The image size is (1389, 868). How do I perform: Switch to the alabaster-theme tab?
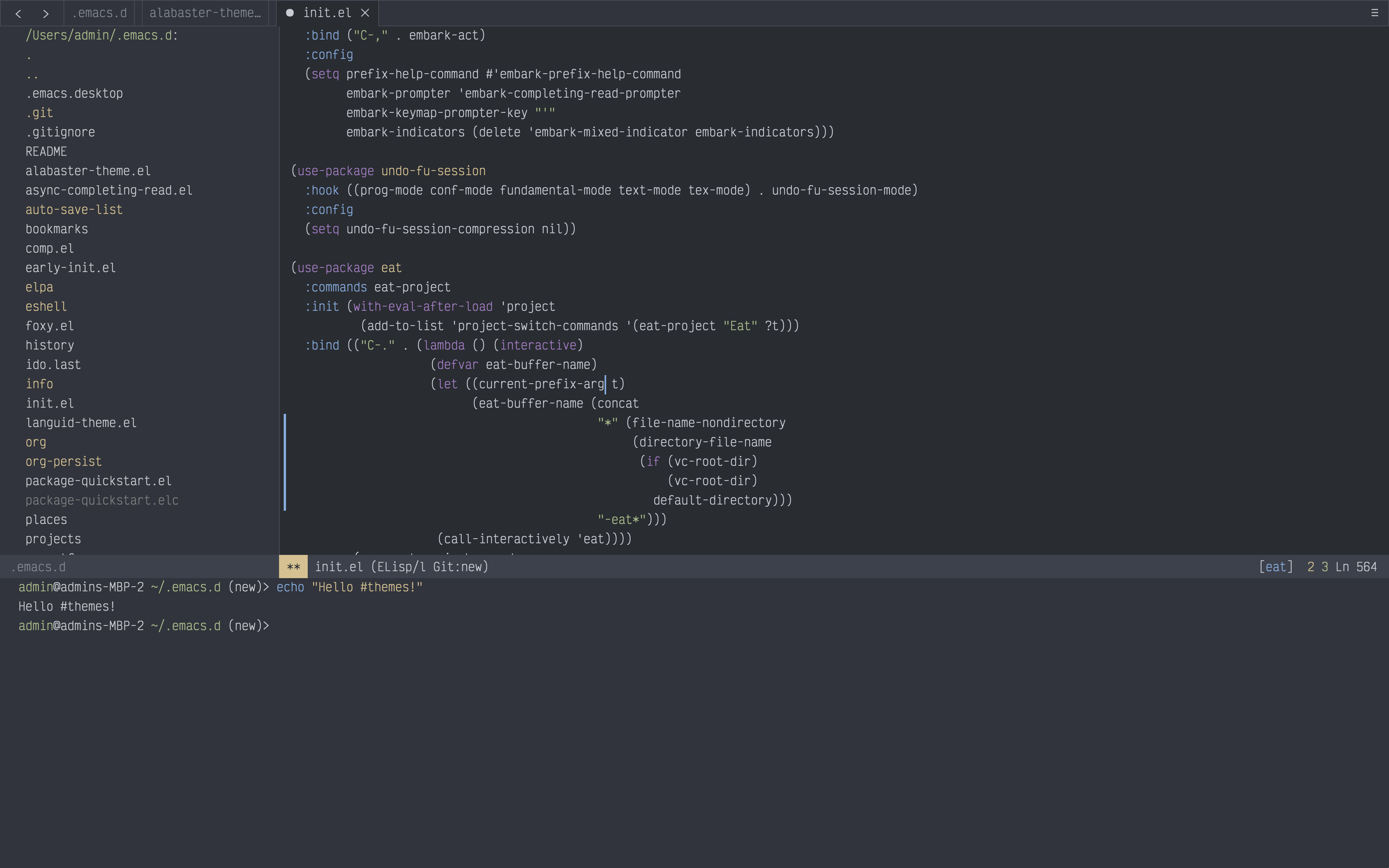tap(205, 13)
